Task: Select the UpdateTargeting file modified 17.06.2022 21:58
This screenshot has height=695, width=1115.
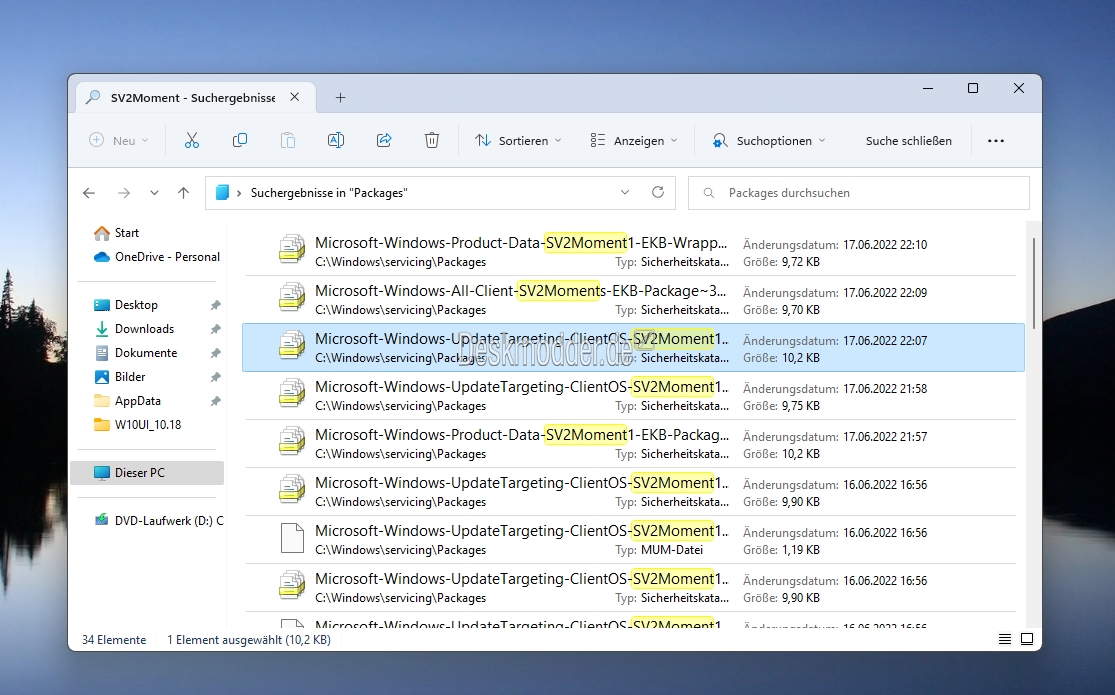Action: click(x=633, y=396)
